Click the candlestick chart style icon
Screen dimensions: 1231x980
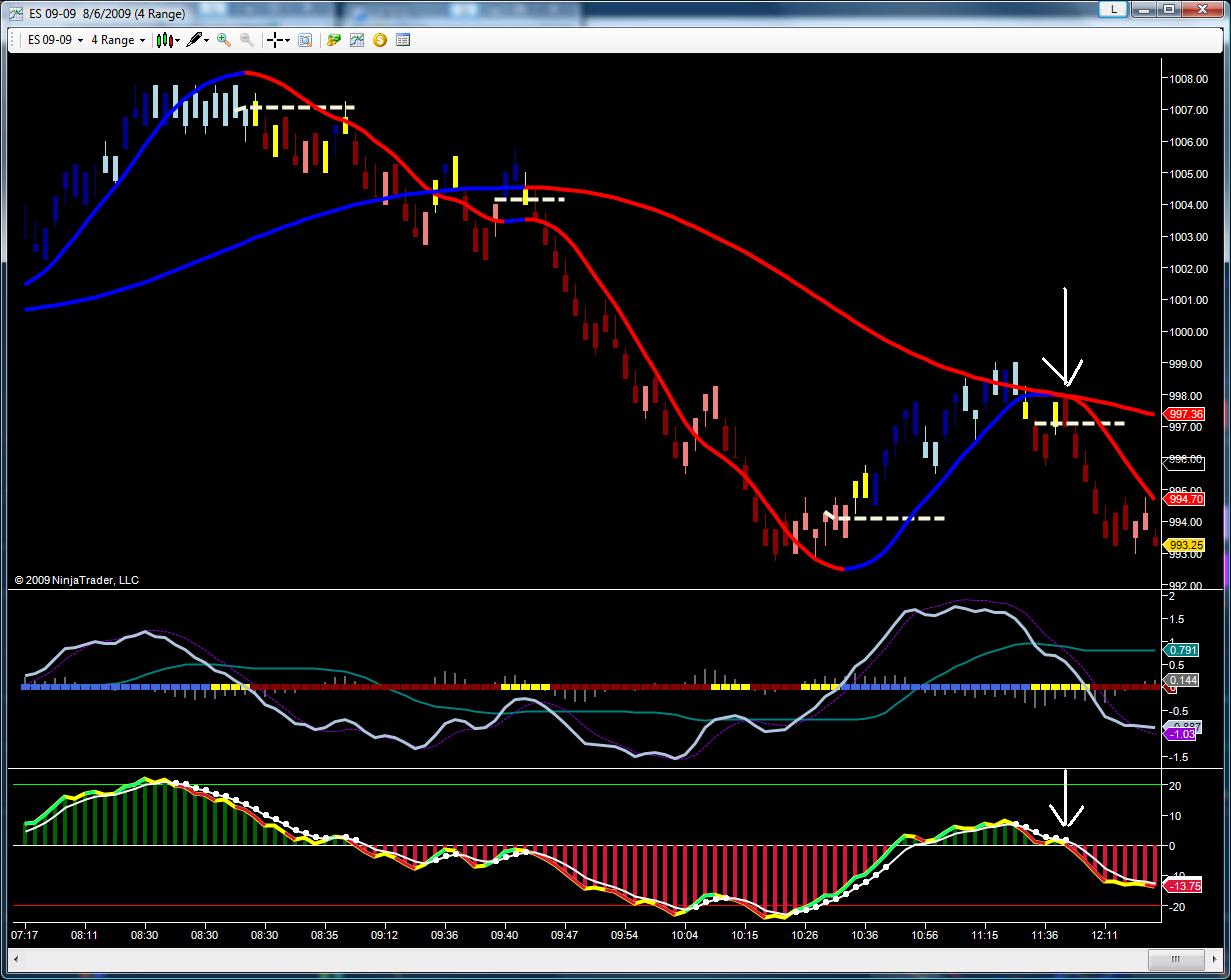(x=164, y=40)
